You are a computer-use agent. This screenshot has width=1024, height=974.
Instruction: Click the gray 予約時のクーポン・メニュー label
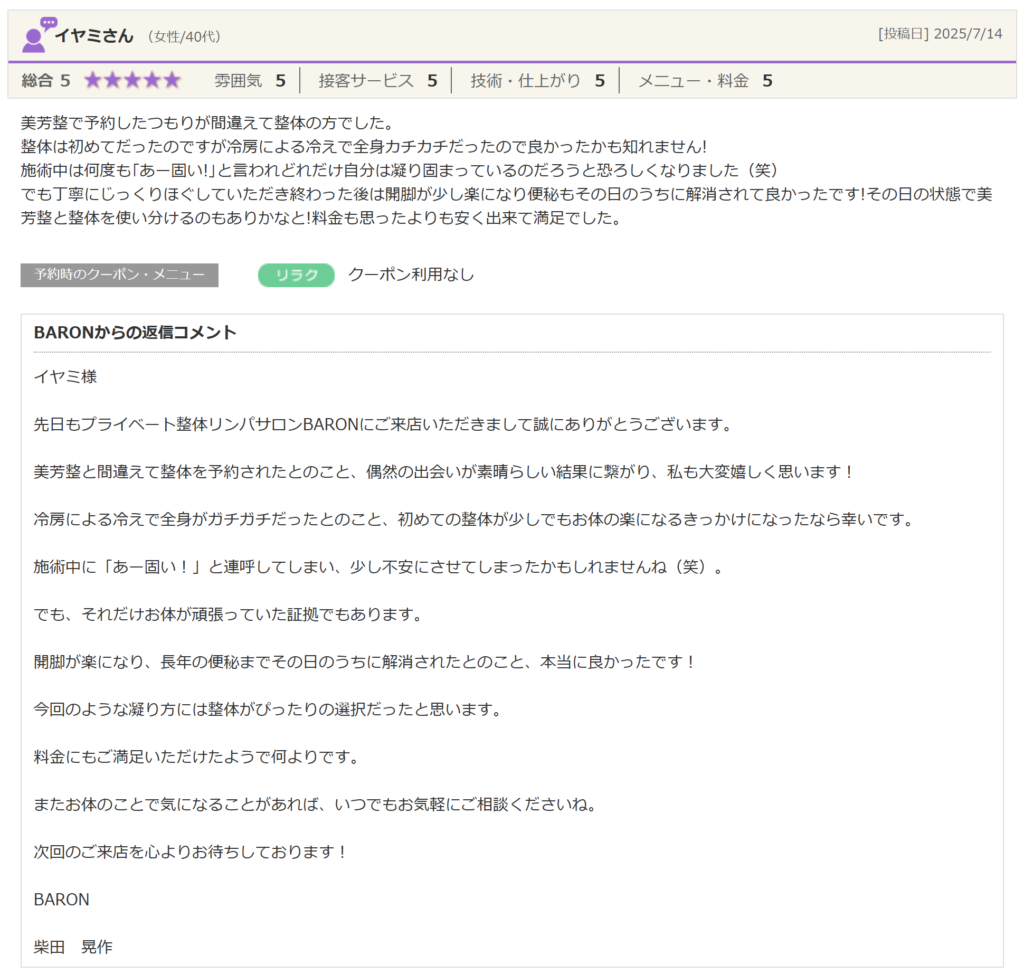click(119, 275)
